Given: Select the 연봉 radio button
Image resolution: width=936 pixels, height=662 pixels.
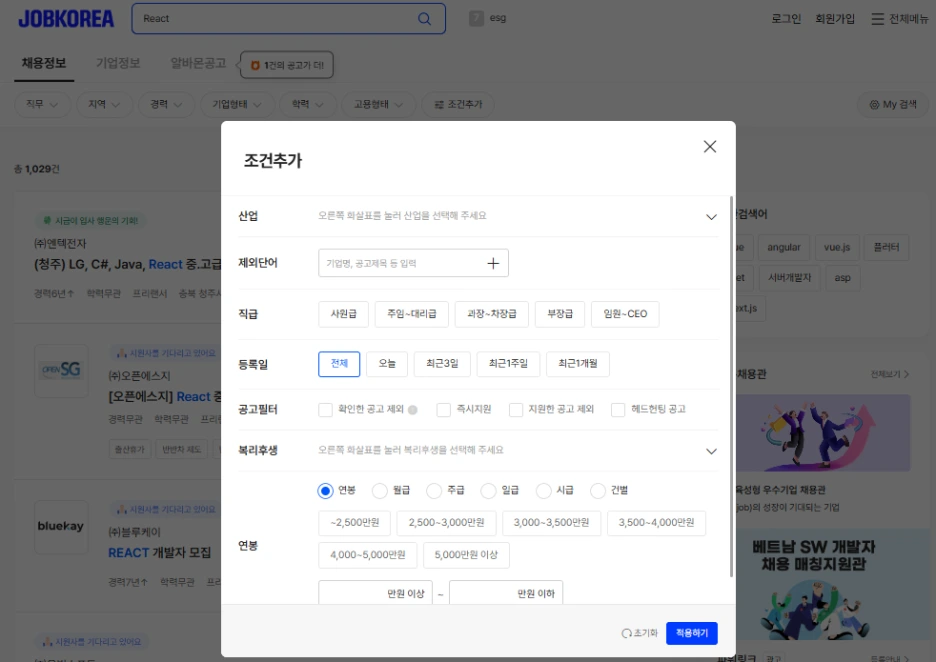Looking at the screenshot, I should [x=325, y=491].
